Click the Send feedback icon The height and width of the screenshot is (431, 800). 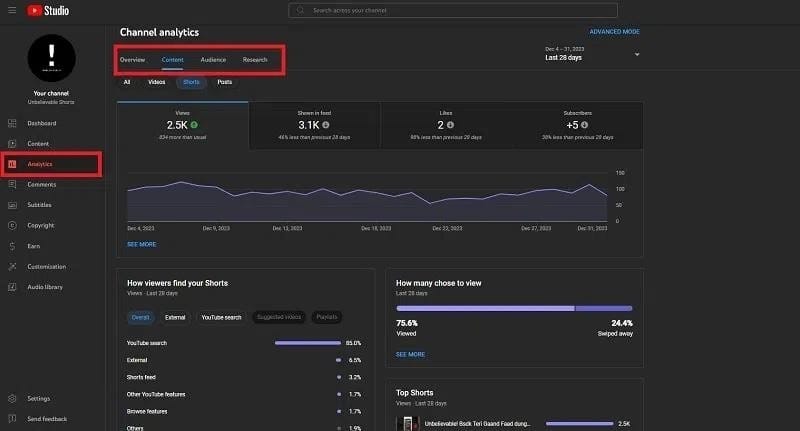[12, 419]
